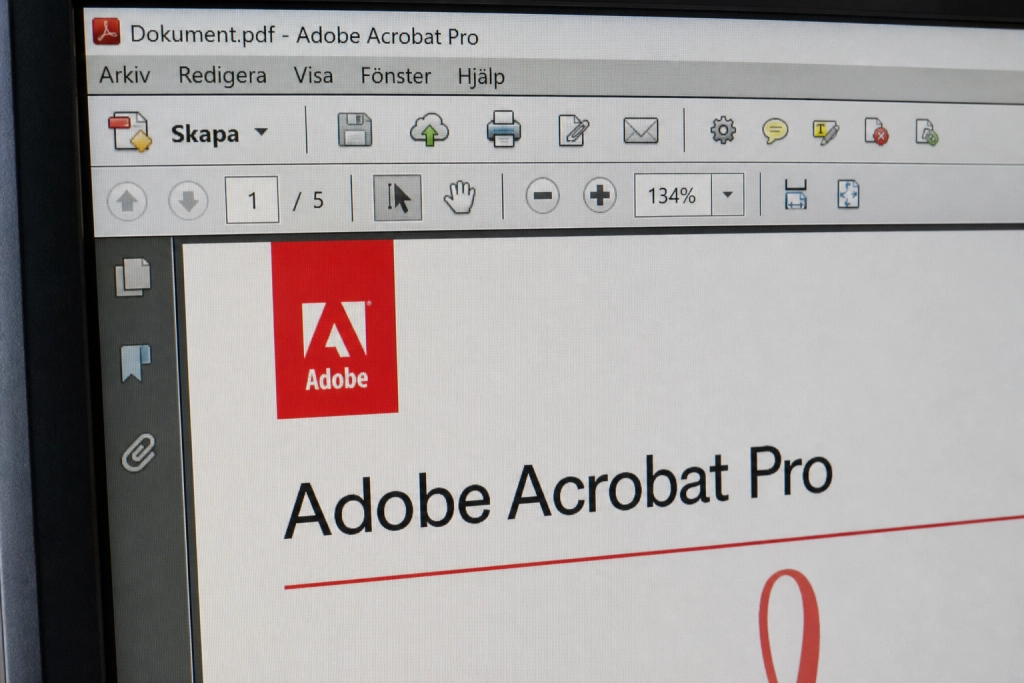Click the Acrobat icon in title bar

tap(106, 31)
